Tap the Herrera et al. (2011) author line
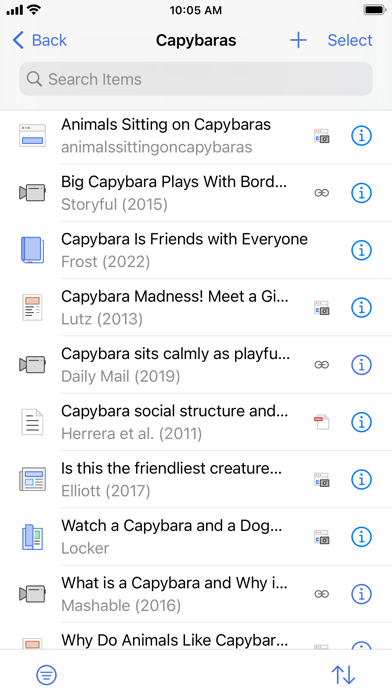This screenshot has width=392, height=696. 131,434
